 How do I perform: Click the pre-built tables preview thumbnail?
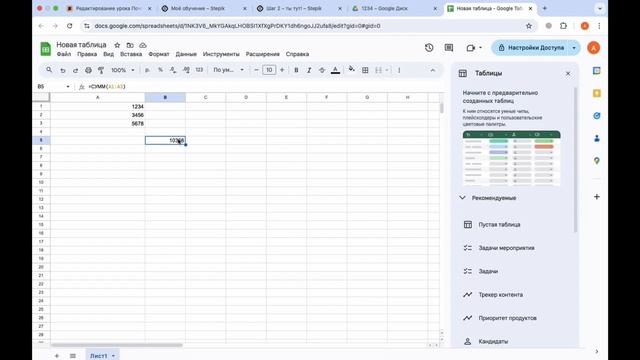click(511, 158)
